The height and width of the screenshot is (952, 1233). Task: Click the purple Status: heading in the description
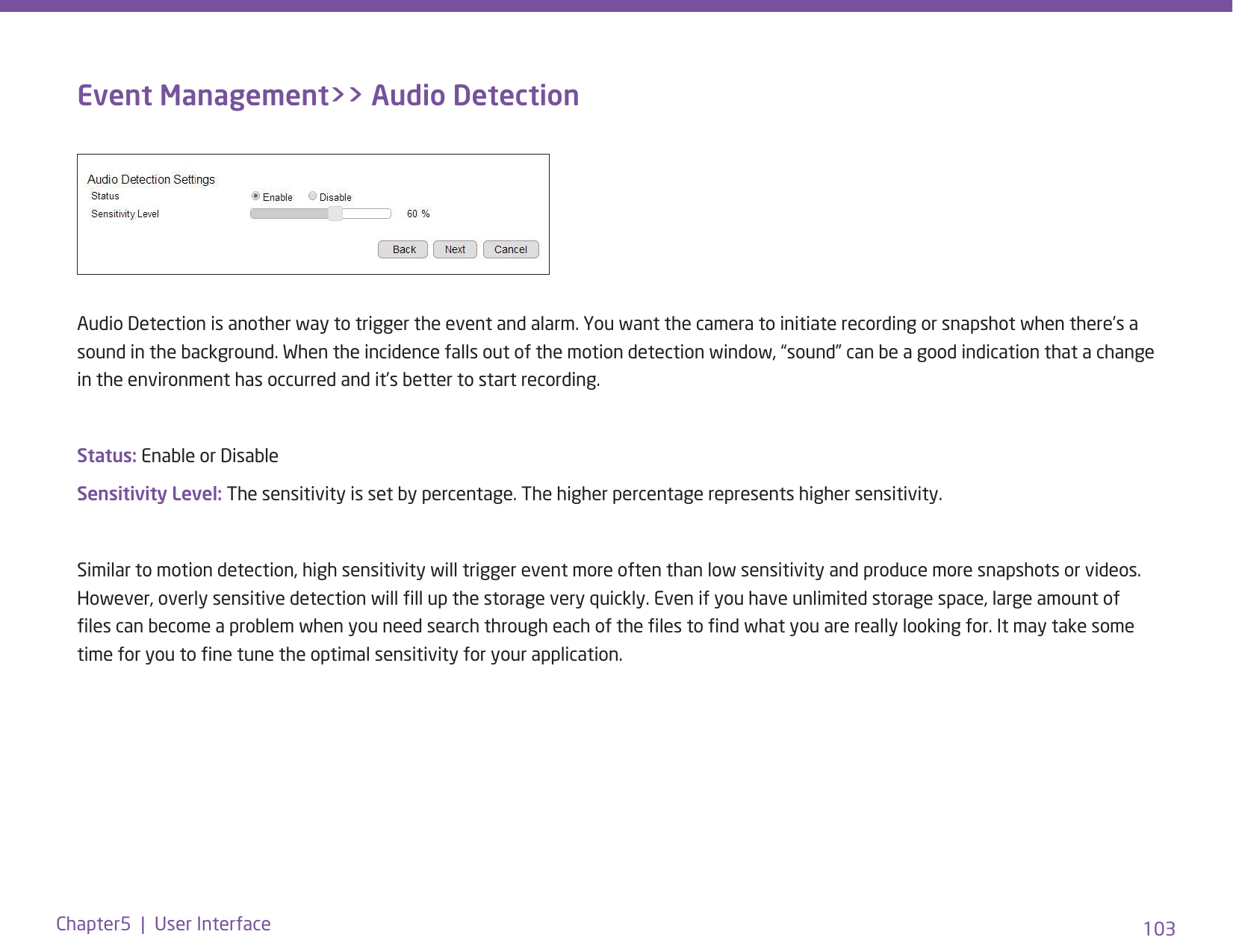(x=107, y=455)
